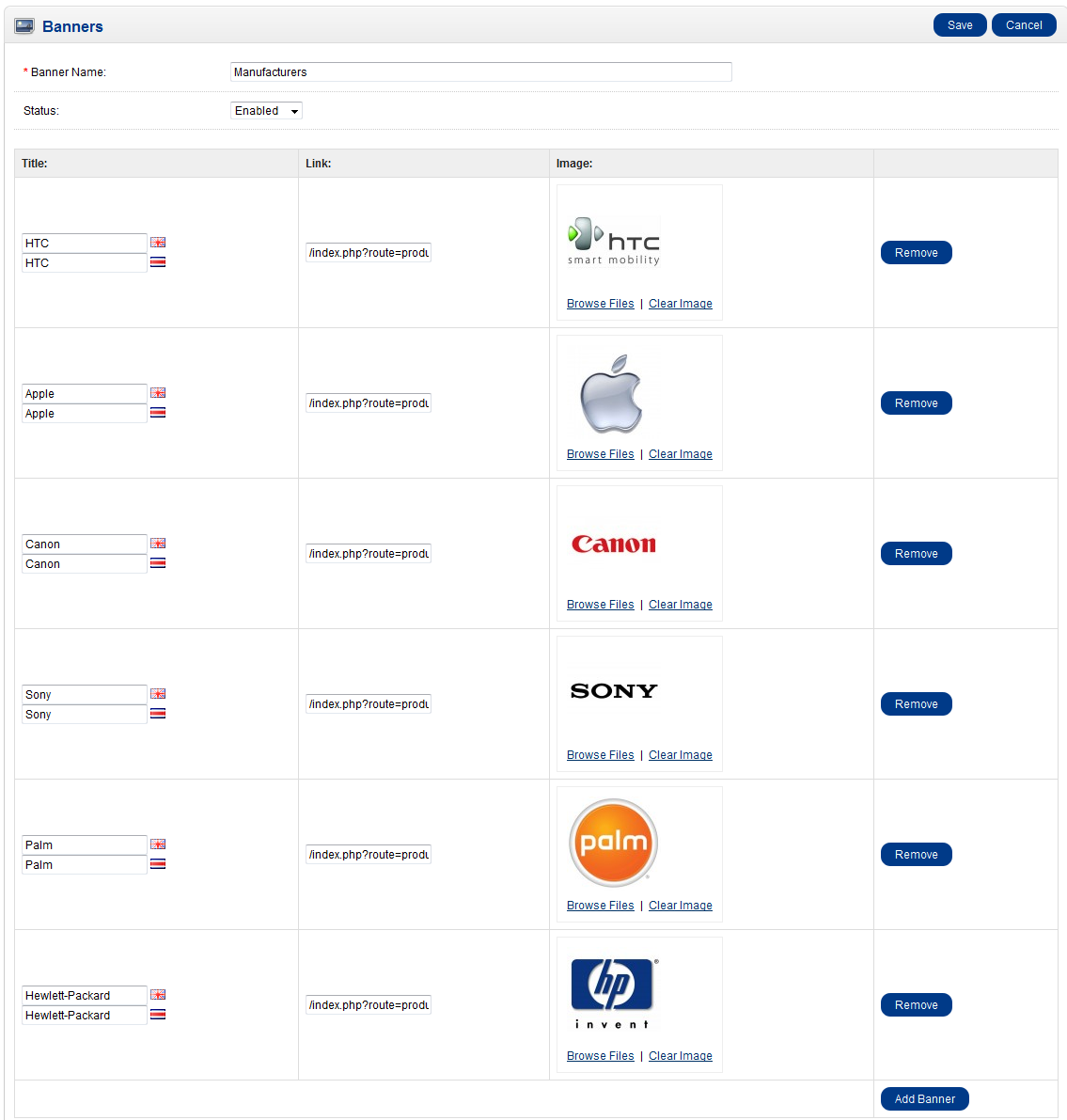Click the Apple logo image thumbnail
The width and height of the screenshot is (1067, 1120).
coord(611,394)
